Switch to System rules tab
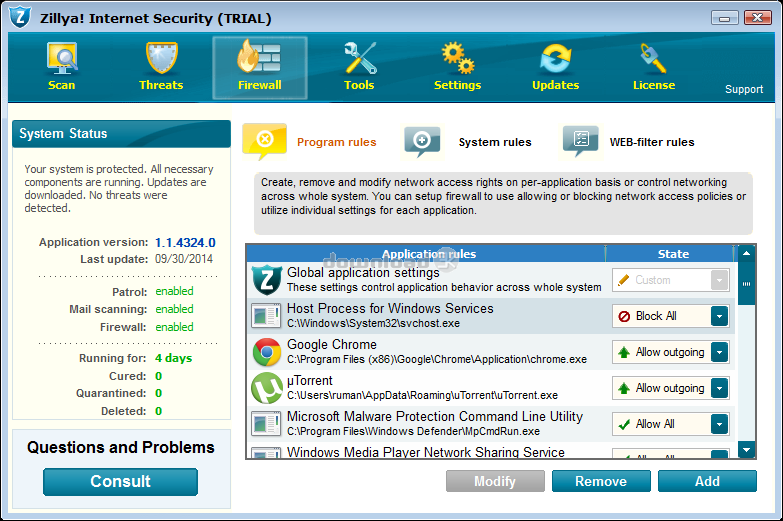783x521 pixels. [x=495, y=142]
